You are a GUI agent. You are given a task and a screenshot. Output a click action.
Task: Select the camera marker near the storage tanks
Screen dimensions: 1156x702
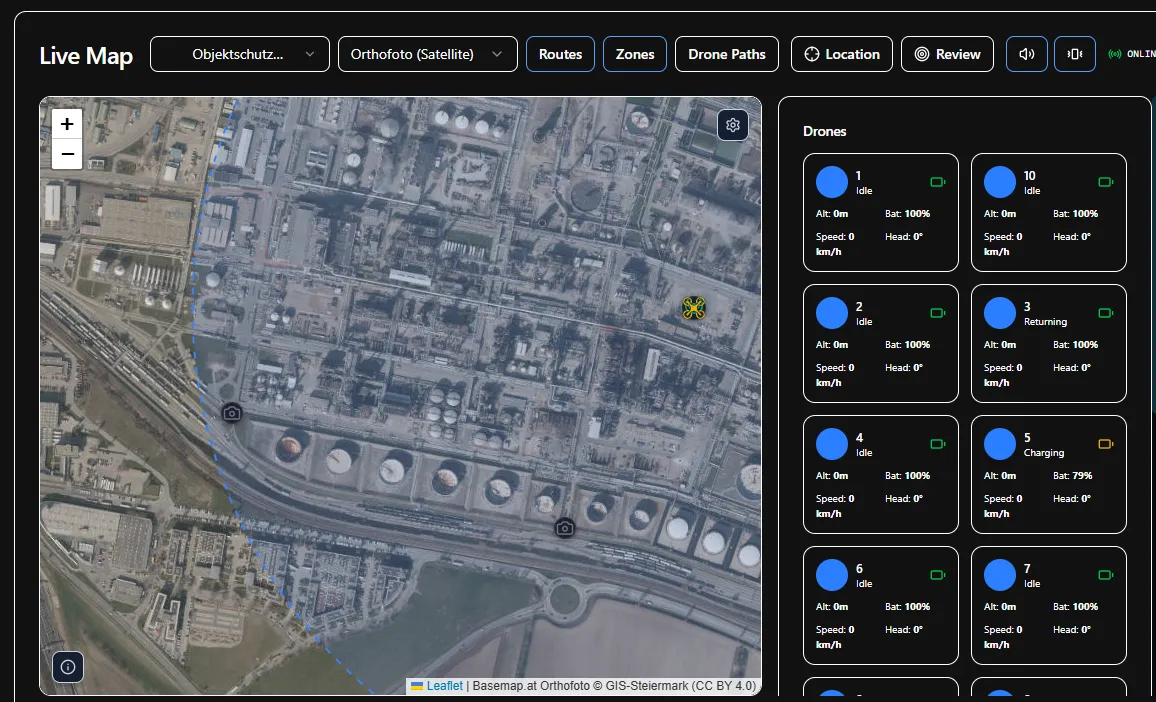click(565, 528)
